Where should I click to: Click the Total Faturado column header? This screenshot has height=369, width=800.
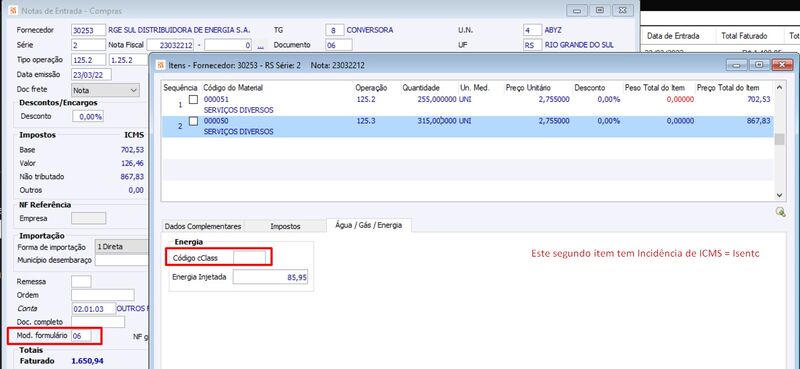click(x=744, y=36)
